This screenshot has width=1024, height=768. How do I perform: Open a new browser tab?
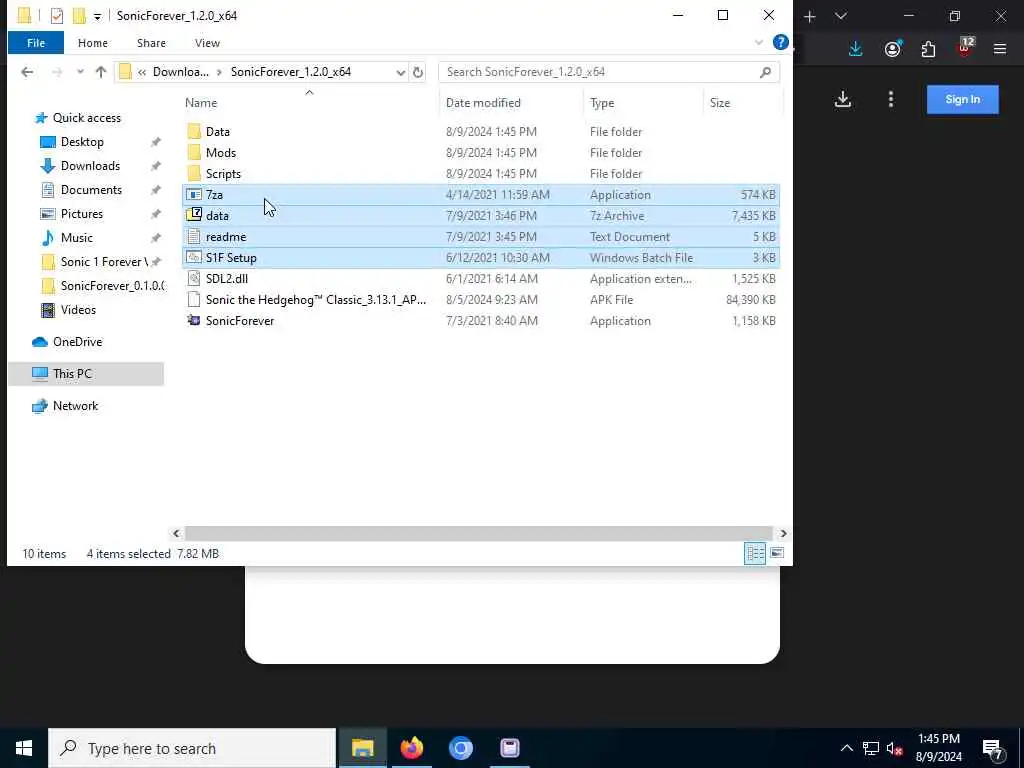point(810,16)
